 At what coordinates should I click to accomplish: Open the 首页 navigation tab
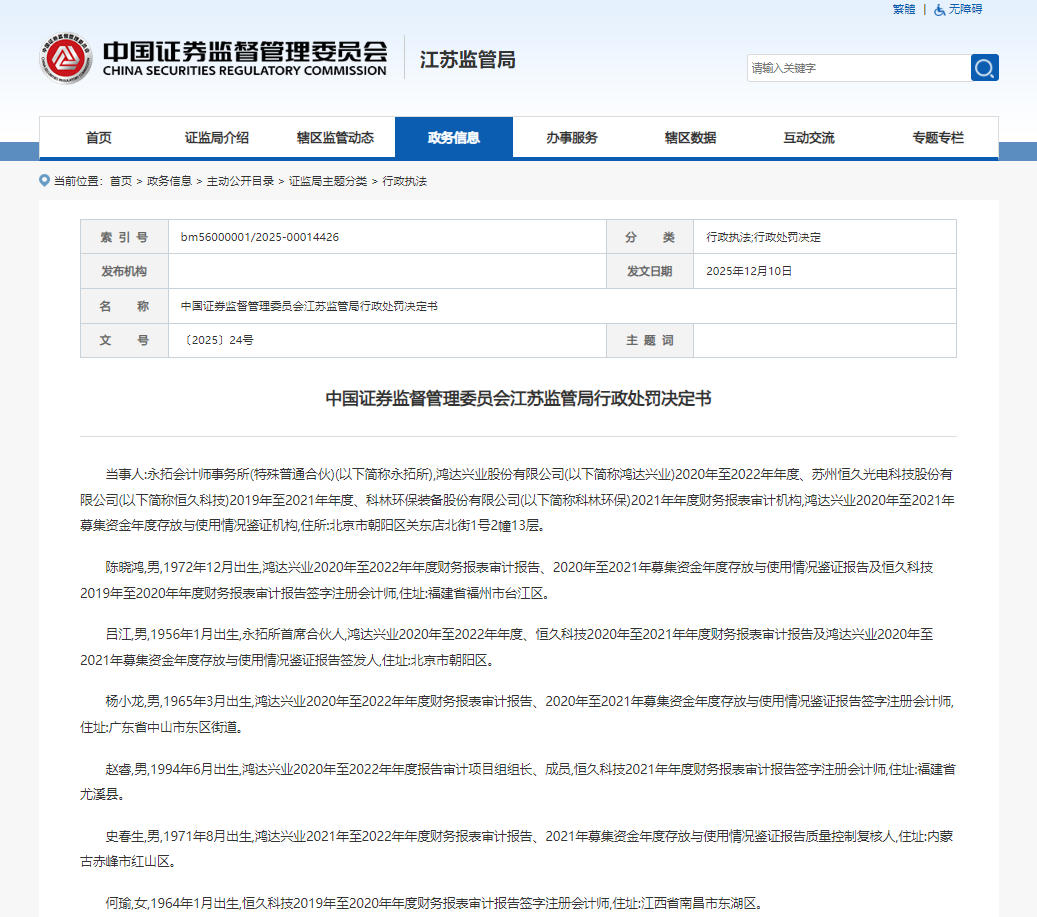pyautogui.click(x=98, y=138)
